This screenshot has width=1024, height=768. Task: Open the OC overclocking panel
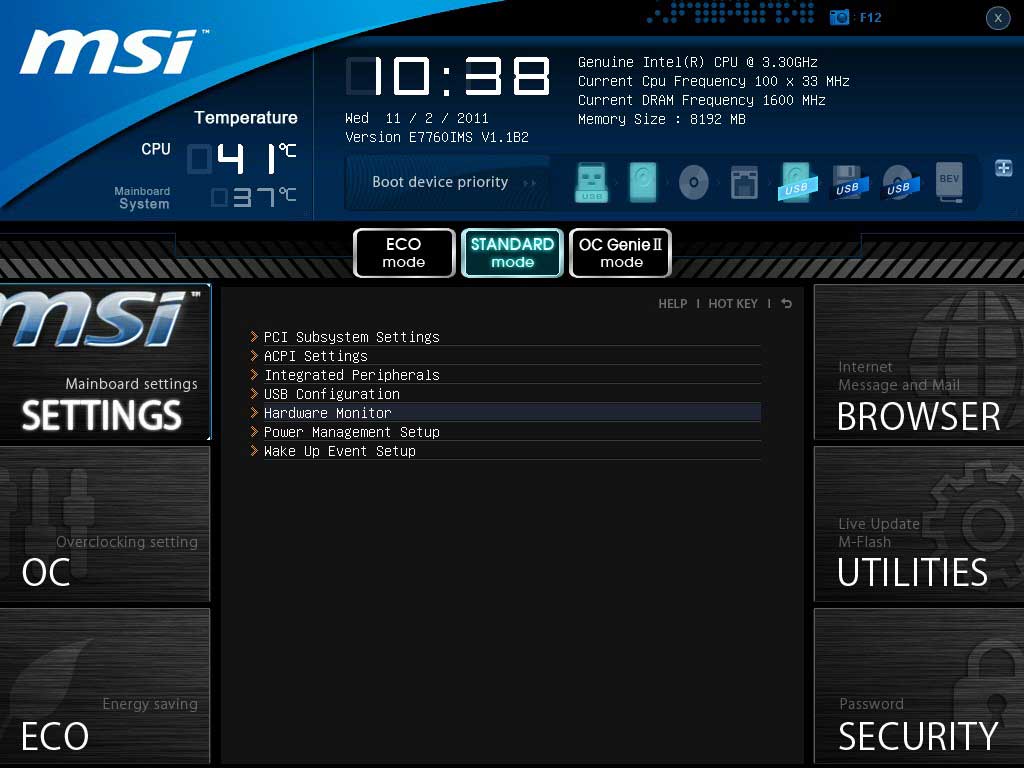[x=105, y=524]
